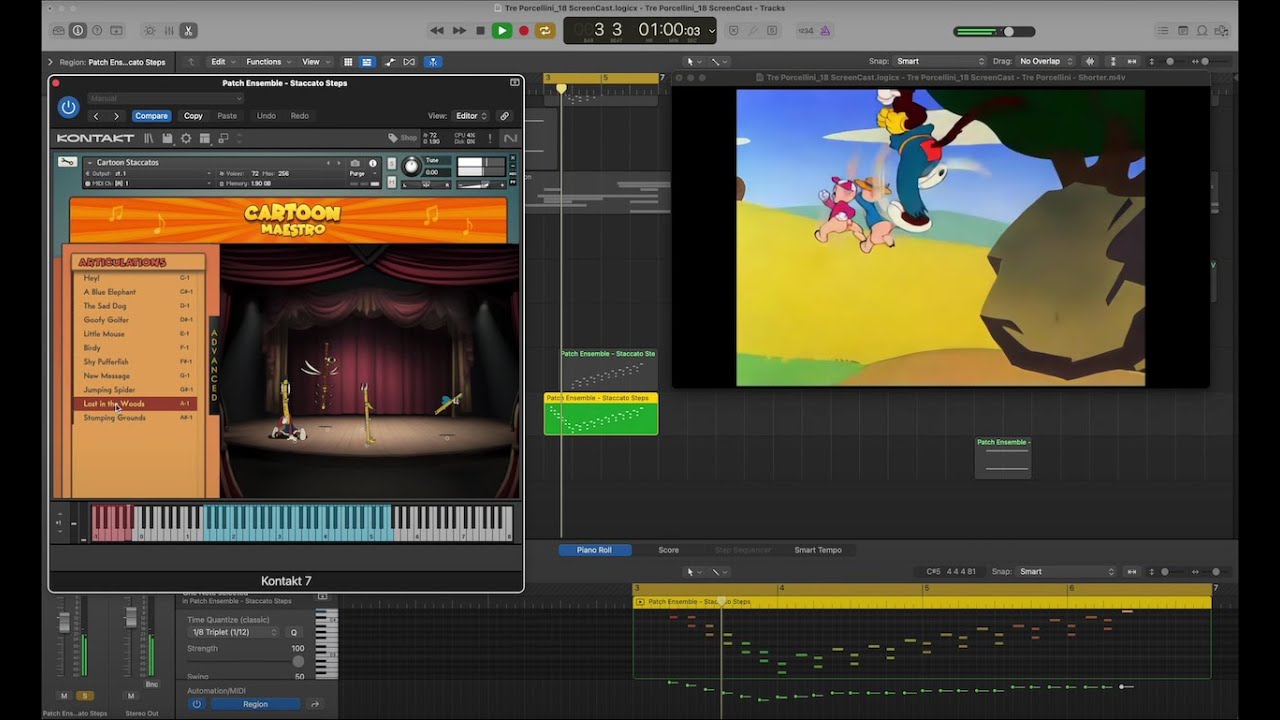The width and height of the screenshot is (1280, 720).
Task: Click Undo in the plug-in header
Action: coord(266,116)
